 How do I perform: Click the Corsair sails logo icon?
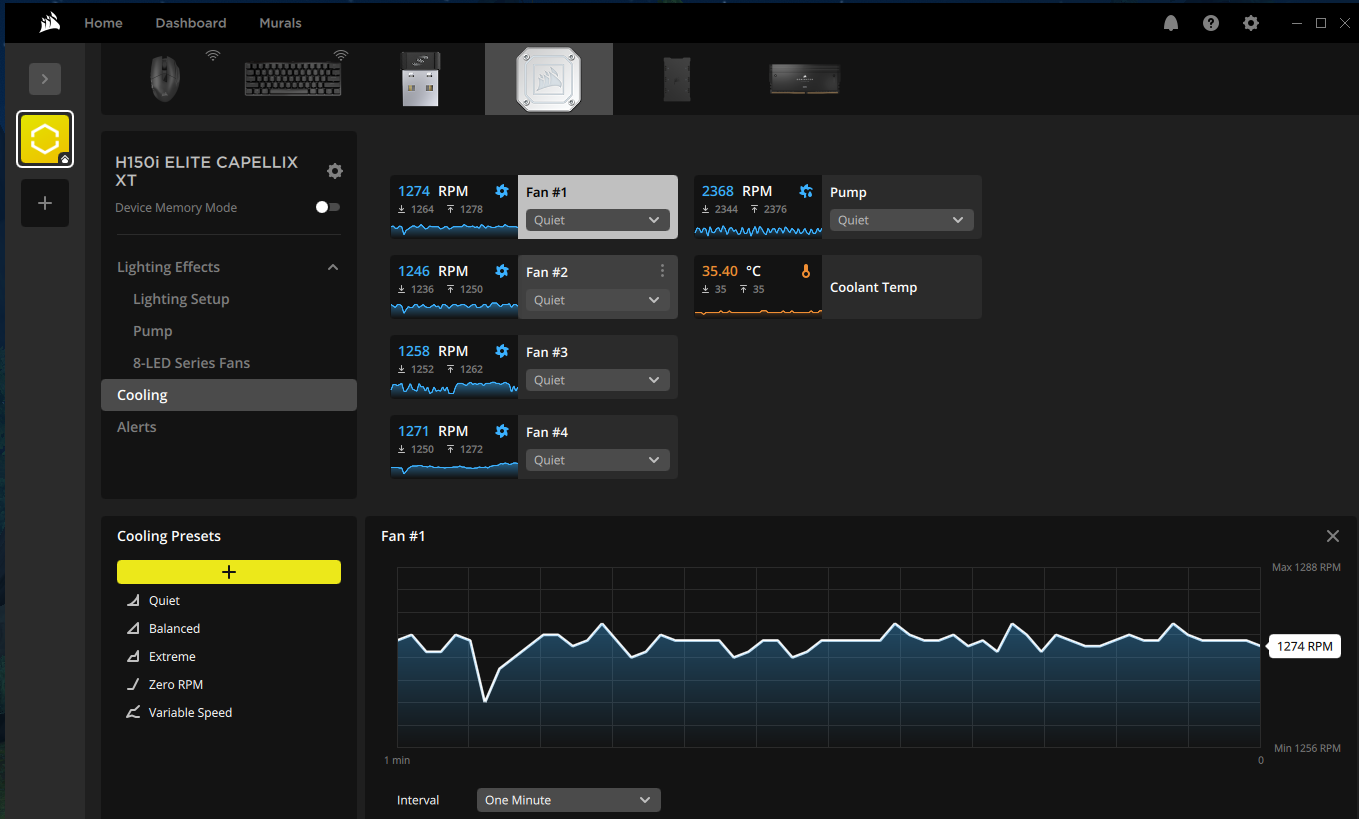[x=50, y=22]
